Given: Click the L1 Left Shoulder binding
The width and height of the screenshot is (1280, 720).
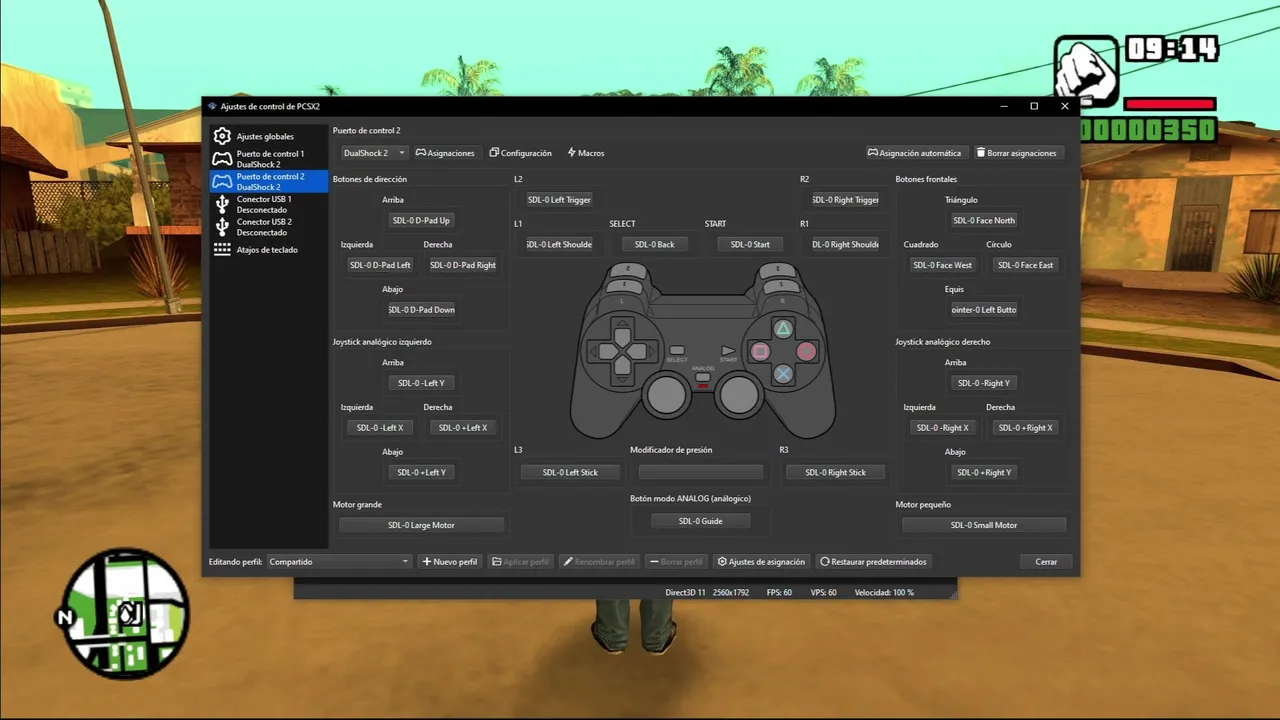Looking at the screenshot, I should [x=560, y=245].
